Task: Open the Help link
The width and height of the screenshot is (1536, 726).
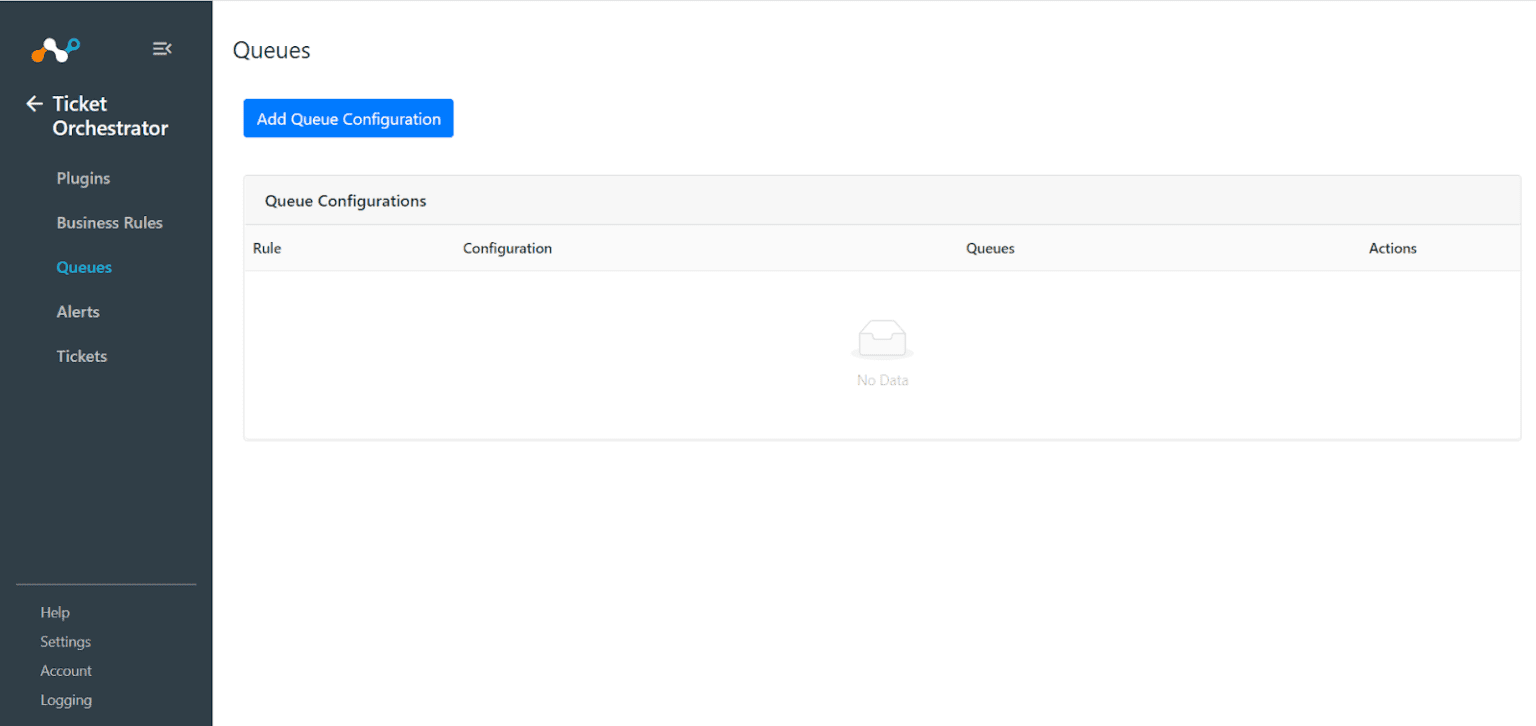Action: pos(55,612)
